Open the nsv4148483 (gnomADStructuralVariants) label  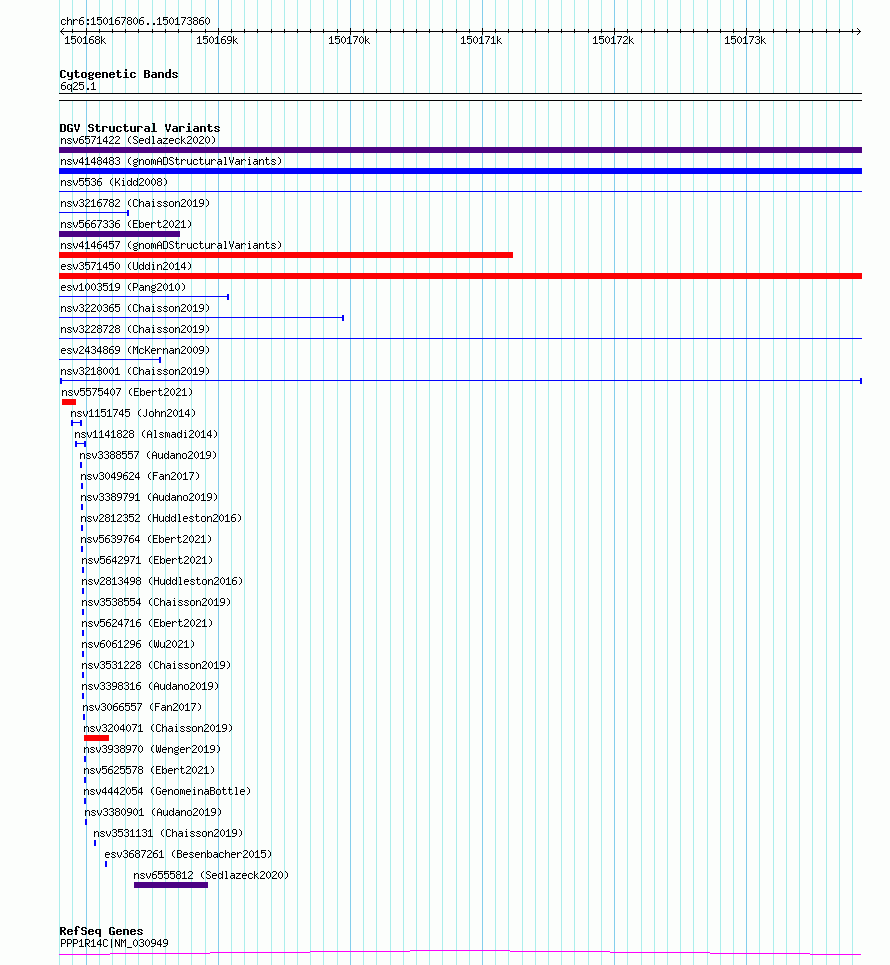click(x=171, y=161)
